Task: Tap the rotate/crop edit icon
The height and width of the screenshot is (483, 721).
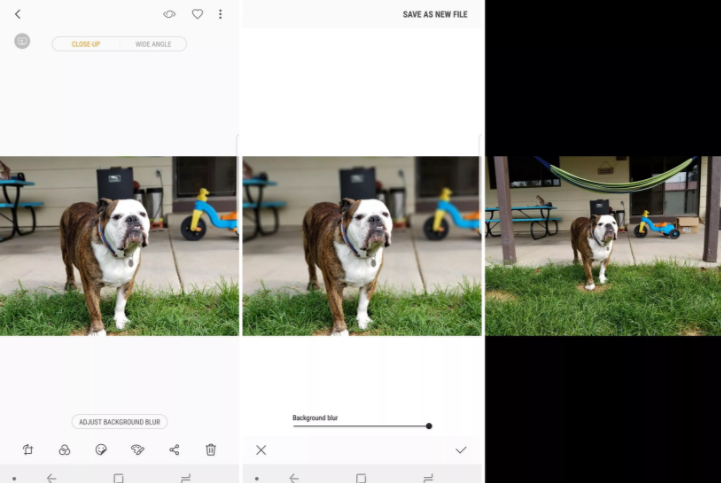Action: pos(27,450)
